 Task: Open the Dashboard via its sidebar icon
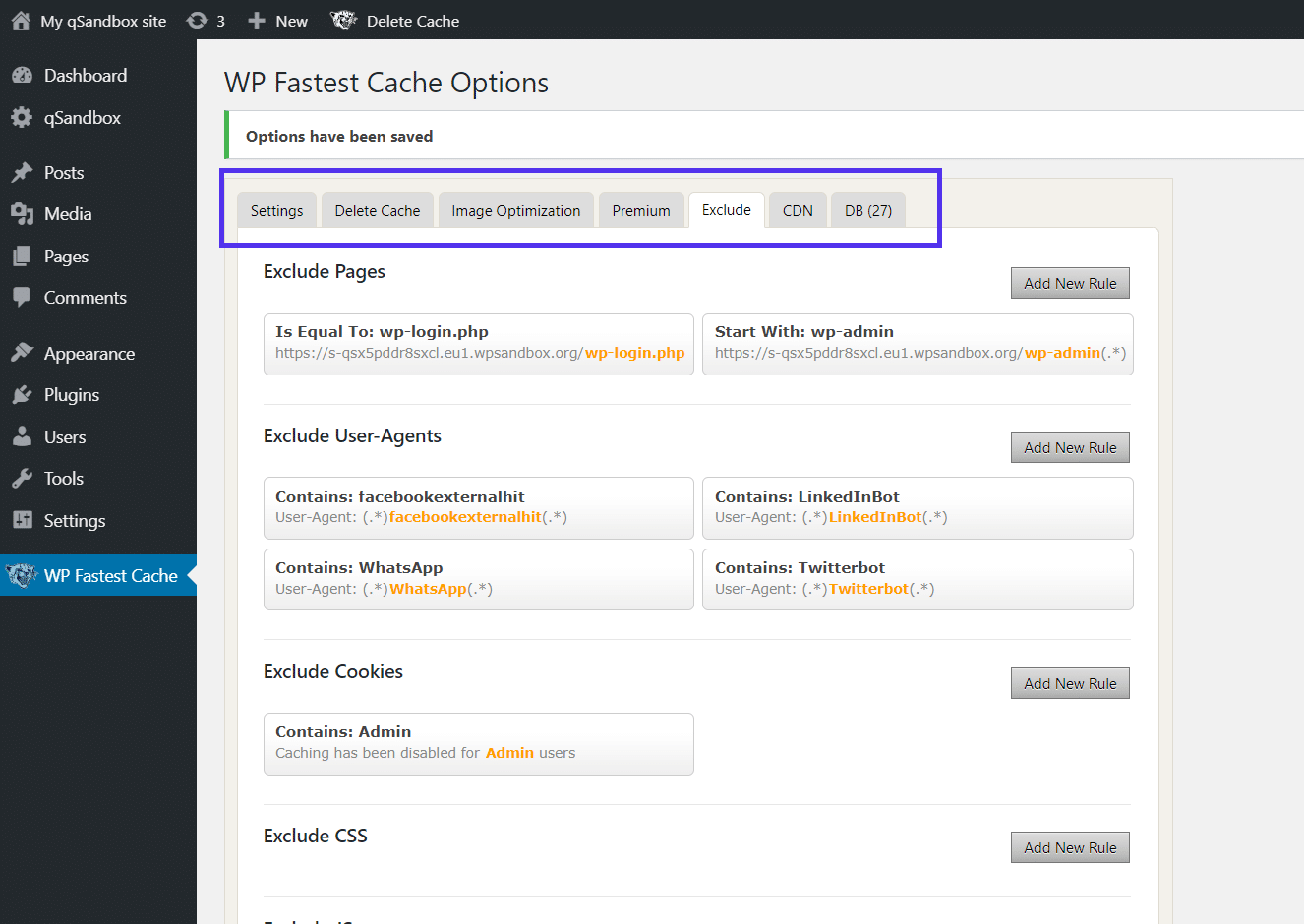click(x=24, y=75)
